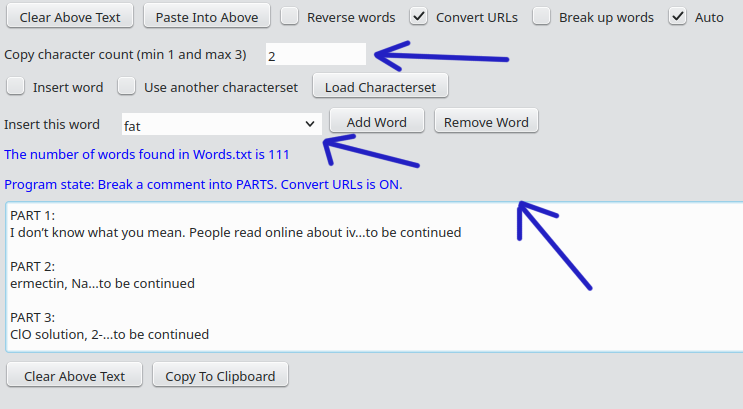The width and height of the screenshot is (743, 409).
Task: Click the dropdown arrow next to 'fat'
Action: (x=308, y=125)
